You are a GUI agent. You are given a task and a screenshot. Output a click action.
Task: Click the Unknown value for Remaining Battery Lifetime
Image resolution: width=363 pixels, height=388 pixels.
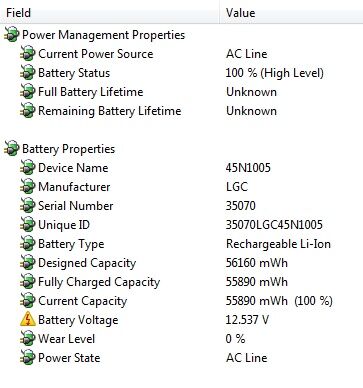(251, 111)
